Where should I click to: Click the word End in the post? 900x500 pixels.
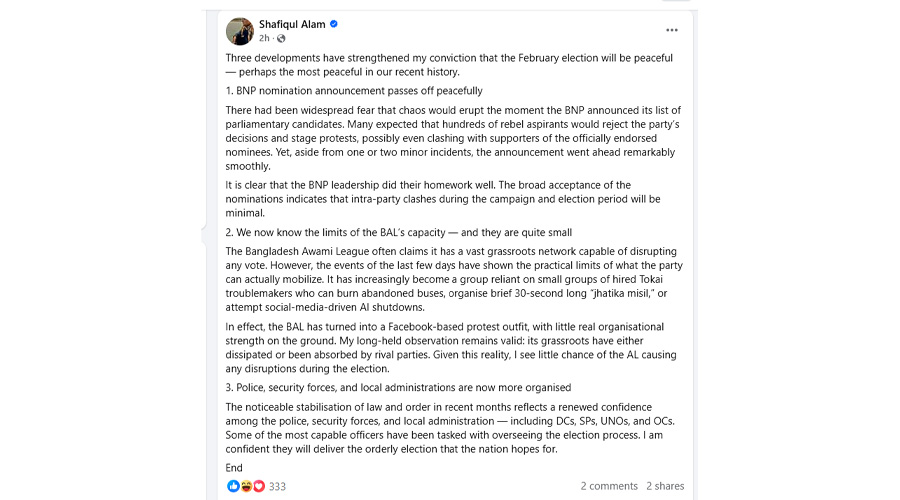pos(234,467)
